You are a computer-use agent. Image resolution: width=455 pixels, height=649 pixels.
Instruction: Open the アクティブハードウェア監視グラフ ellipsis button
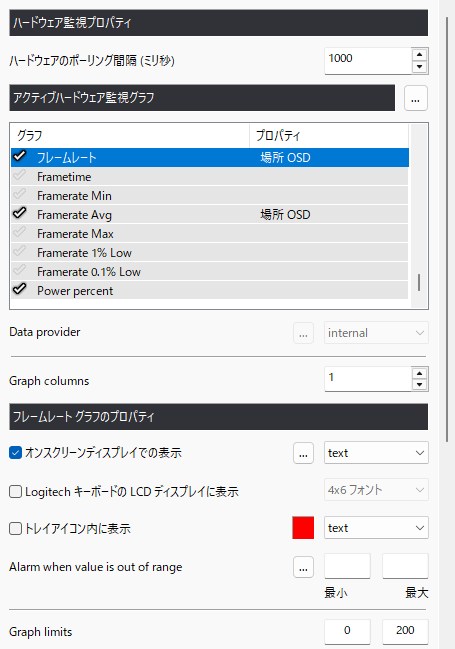pyautogui.click(x=416, y=98)
